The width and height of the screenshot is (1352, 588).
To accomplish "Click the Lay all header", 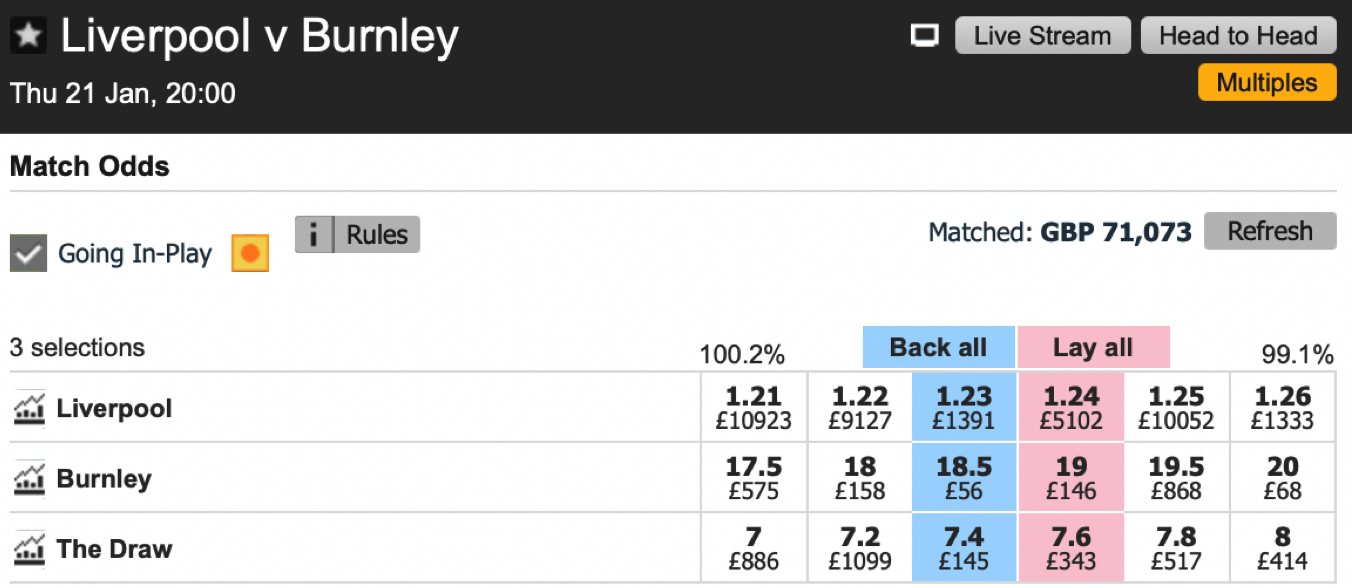I will pos(1093,348).
